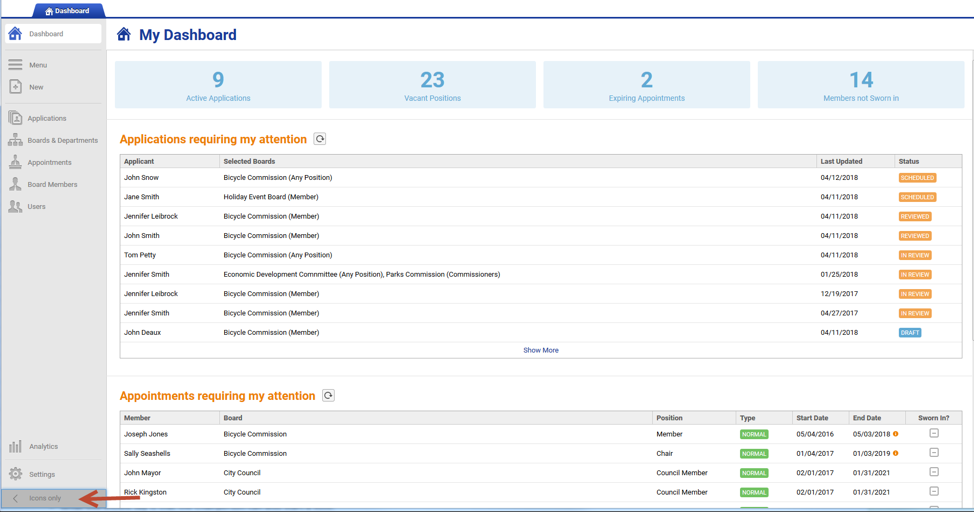Select the Board Members menu label
This screenshot has height=512, width=974.
click(52, 185)
